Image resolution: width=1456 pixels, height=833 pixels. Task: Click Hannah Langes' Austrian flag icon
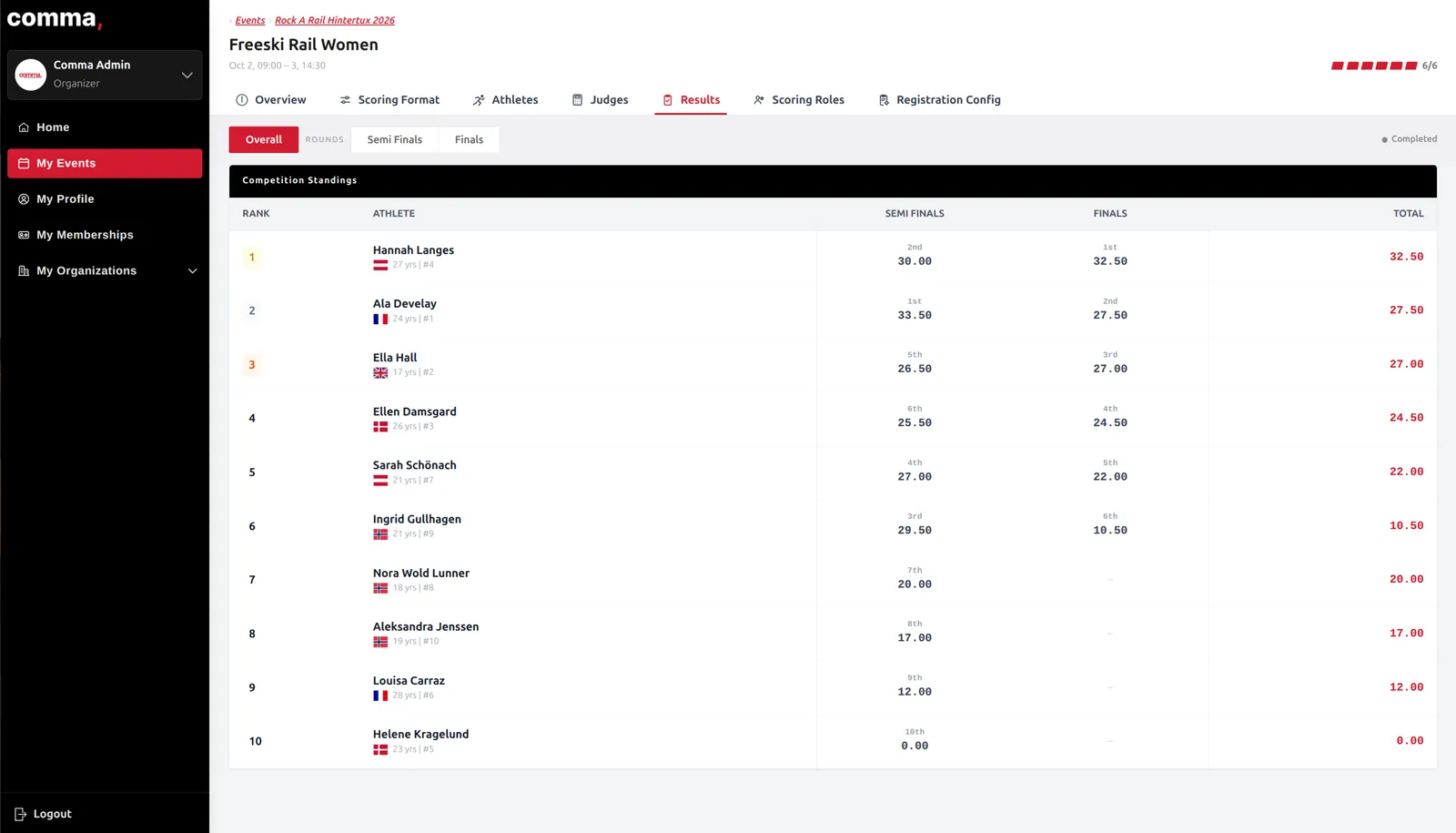(x=380, y=265)
